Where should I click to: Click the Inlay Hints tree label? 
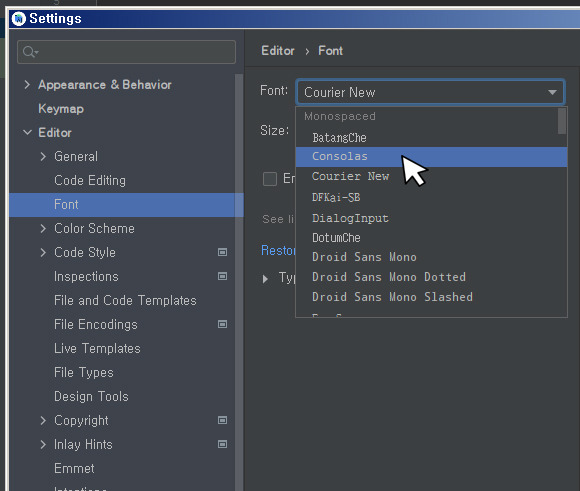[x=83, y=444]
